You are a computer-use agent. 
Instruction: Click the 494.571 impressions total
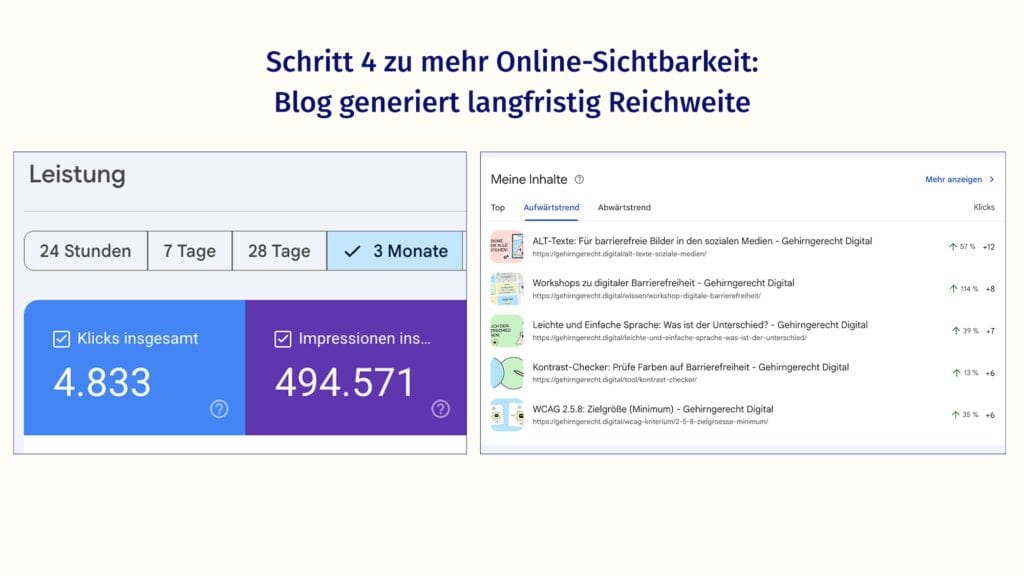tap(345, 383)
